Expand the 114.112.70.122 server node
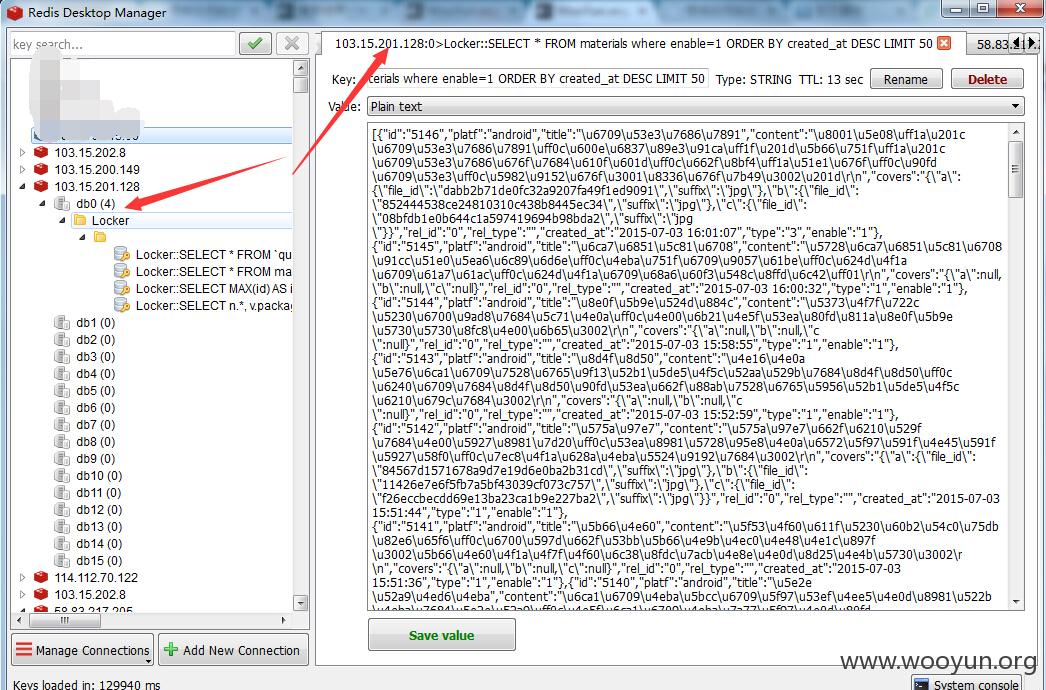This screenshot has height=690, width=1046. point(23,578)
